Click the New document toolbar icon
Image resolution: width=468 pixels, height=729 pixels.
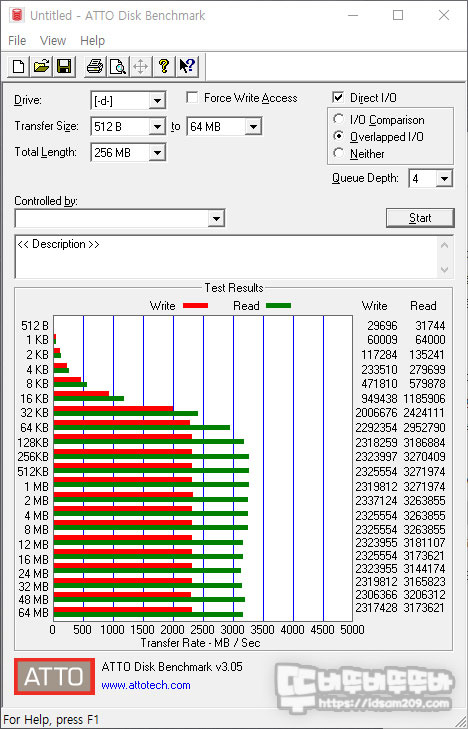[x=19, y=66]
